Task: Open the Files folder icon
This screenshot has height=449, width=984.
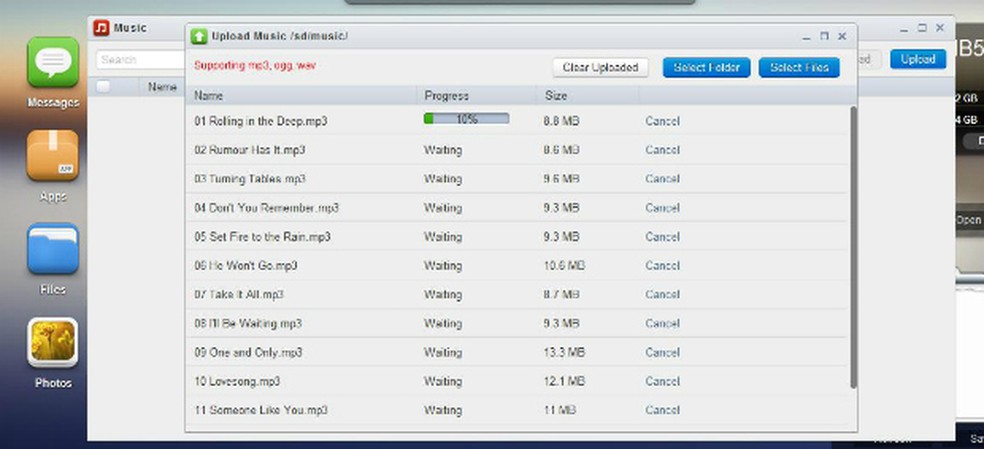Action: (x=53, y=249)
